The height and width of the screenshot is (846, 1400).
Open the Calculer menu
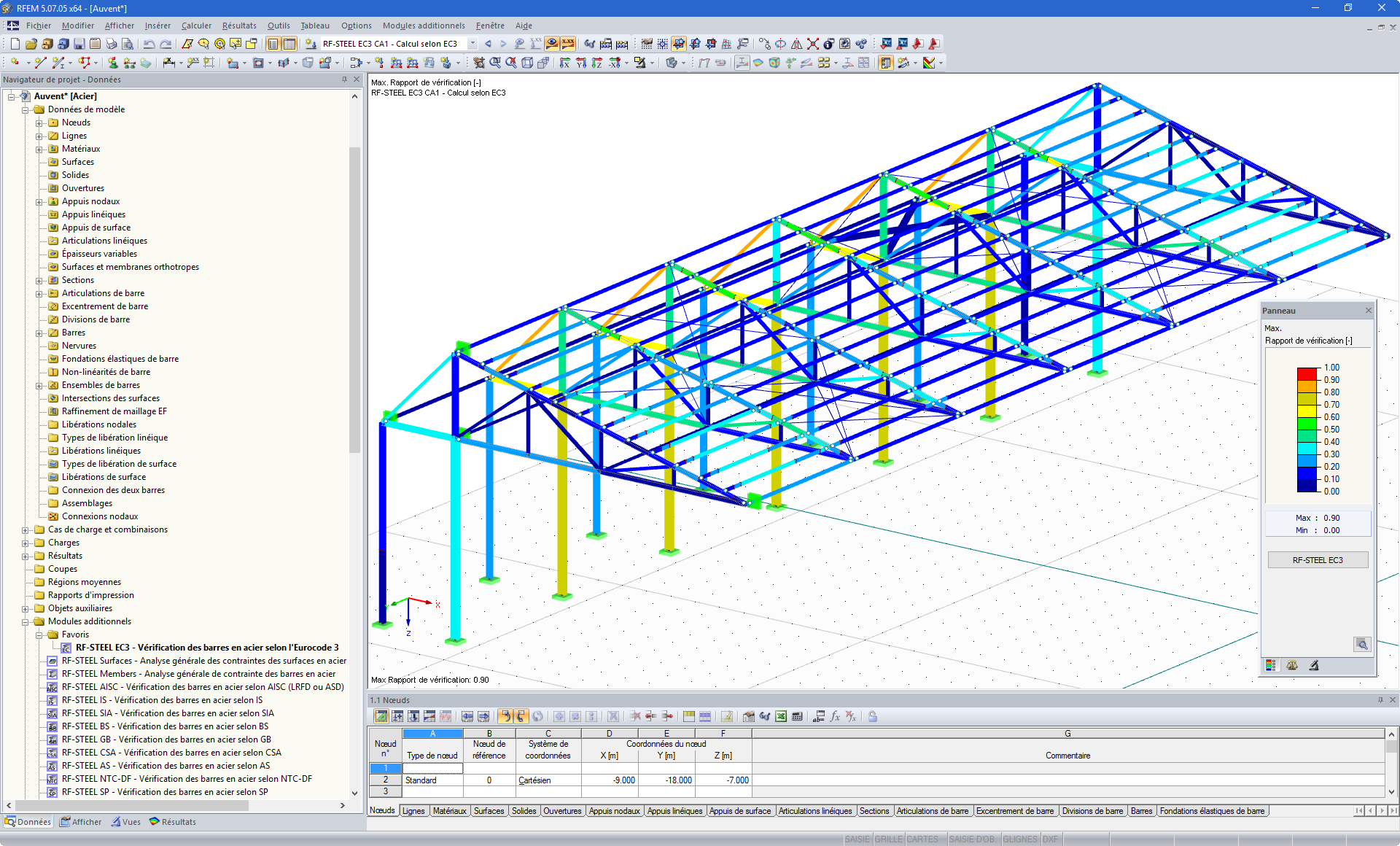coord(196,26)
